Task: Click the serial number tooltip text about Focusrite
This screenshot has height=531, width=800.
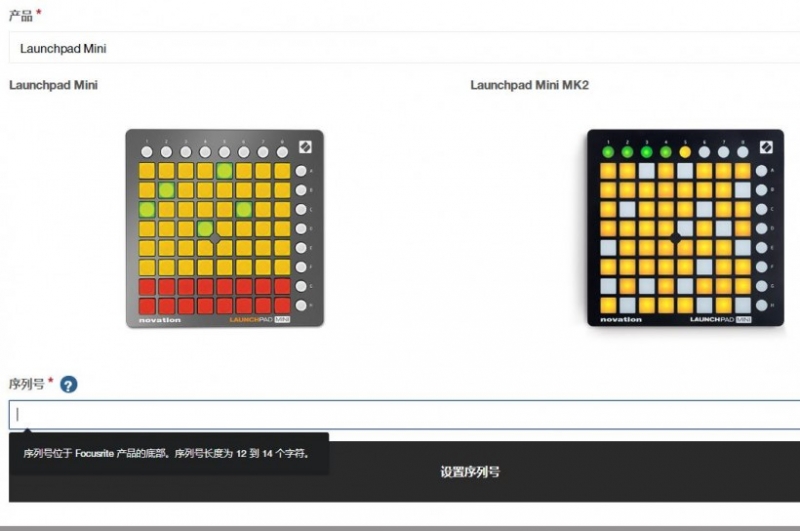Action: [166, 453]
